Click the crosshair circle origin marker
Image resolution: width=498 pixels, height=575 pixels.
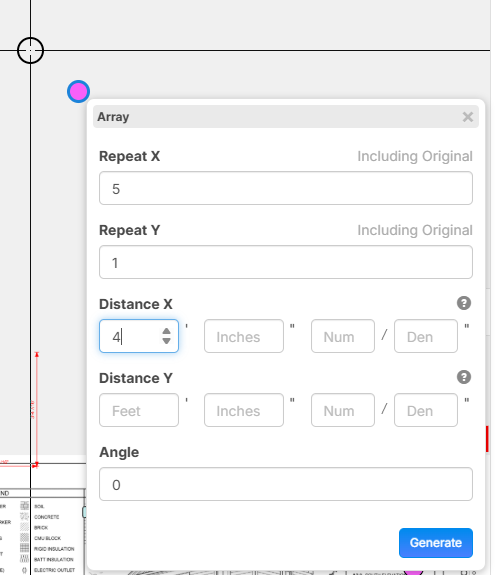pos(30,50)
